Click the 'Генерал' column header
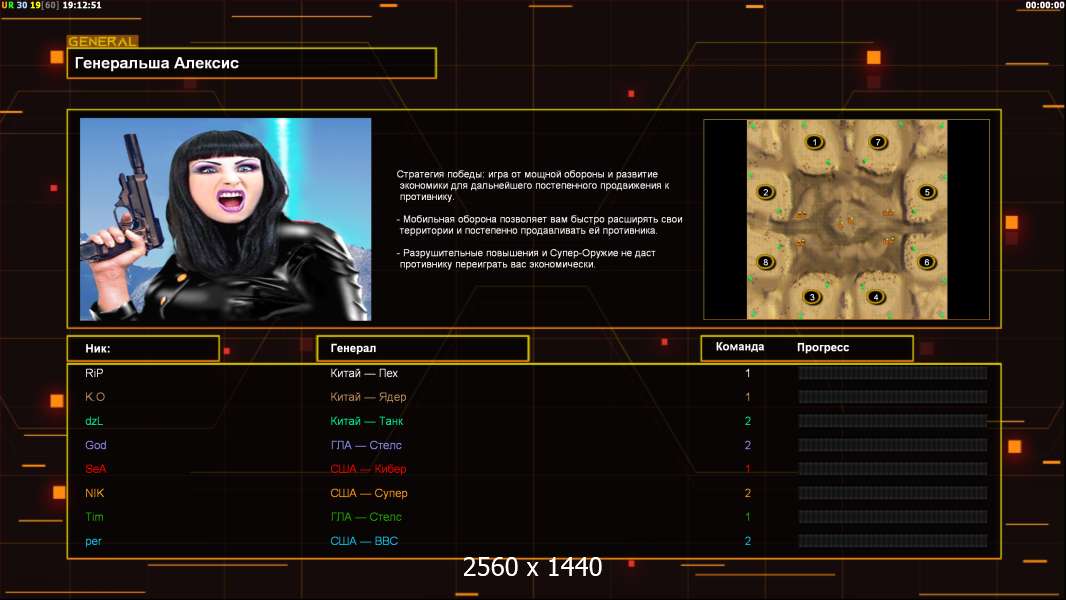The height and width of the screenshot is (600, 1066). point(422,349)
